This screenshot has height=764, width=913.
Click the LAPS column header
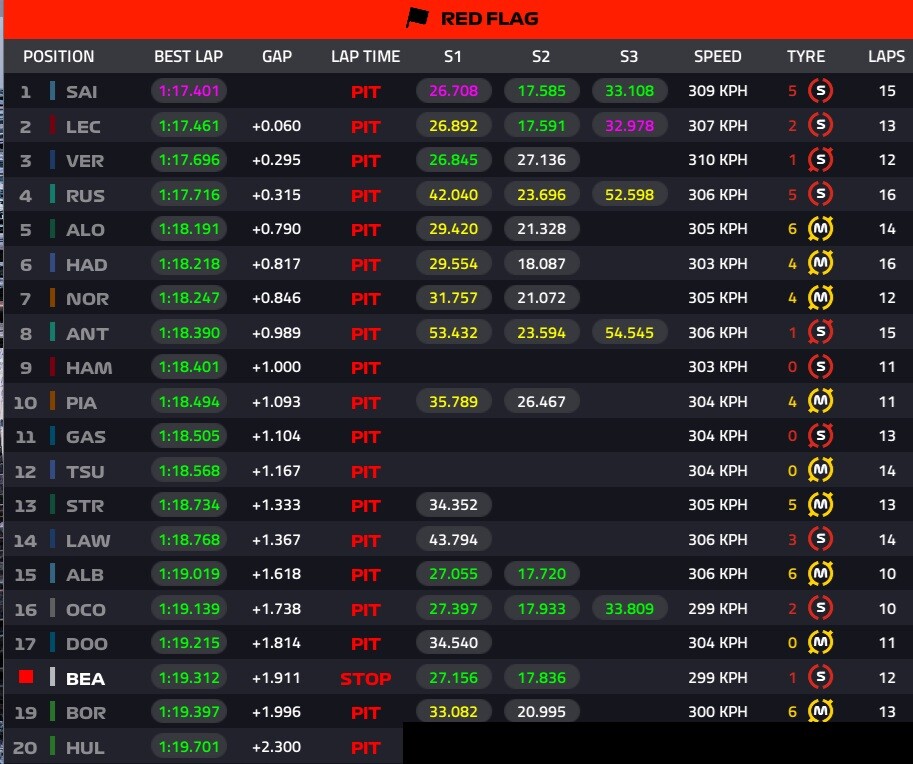pyautogui.click(x=886, y=56)
